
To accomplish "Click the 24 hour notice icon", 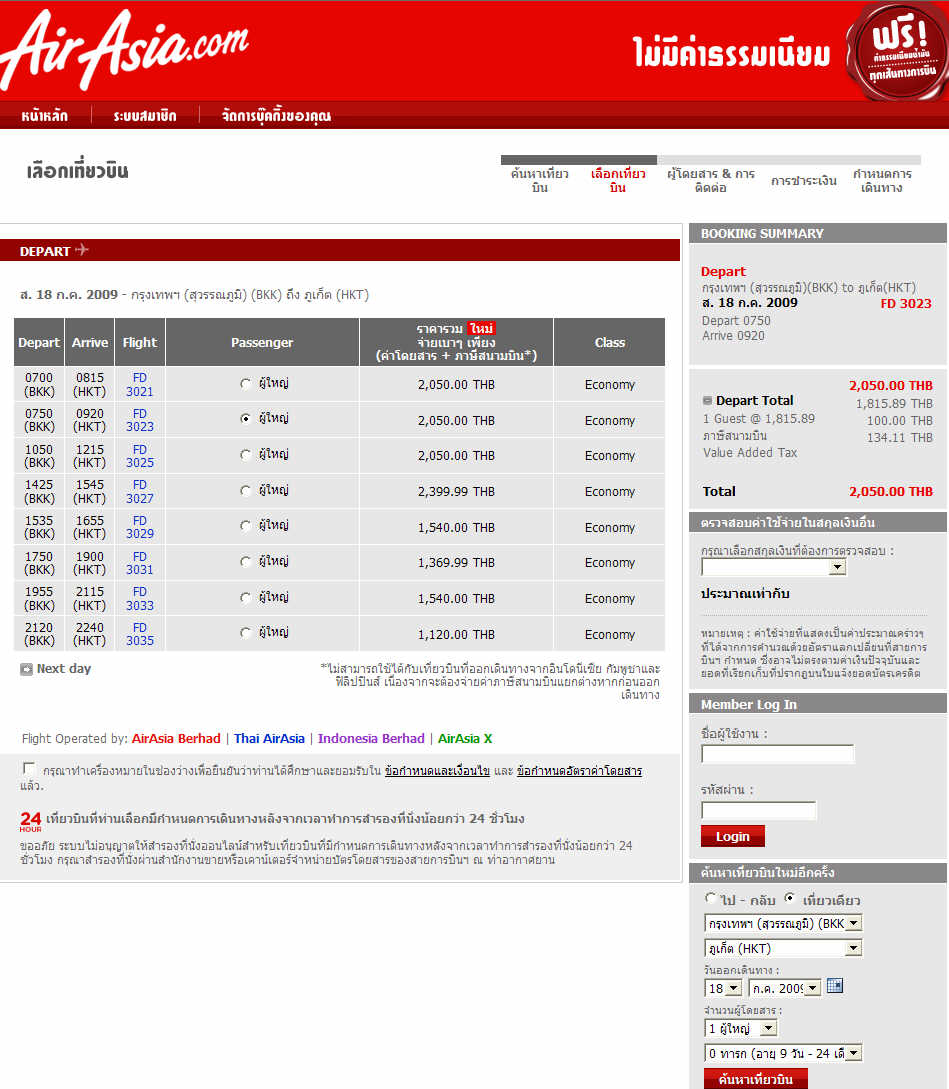I will tap(30, 821).
